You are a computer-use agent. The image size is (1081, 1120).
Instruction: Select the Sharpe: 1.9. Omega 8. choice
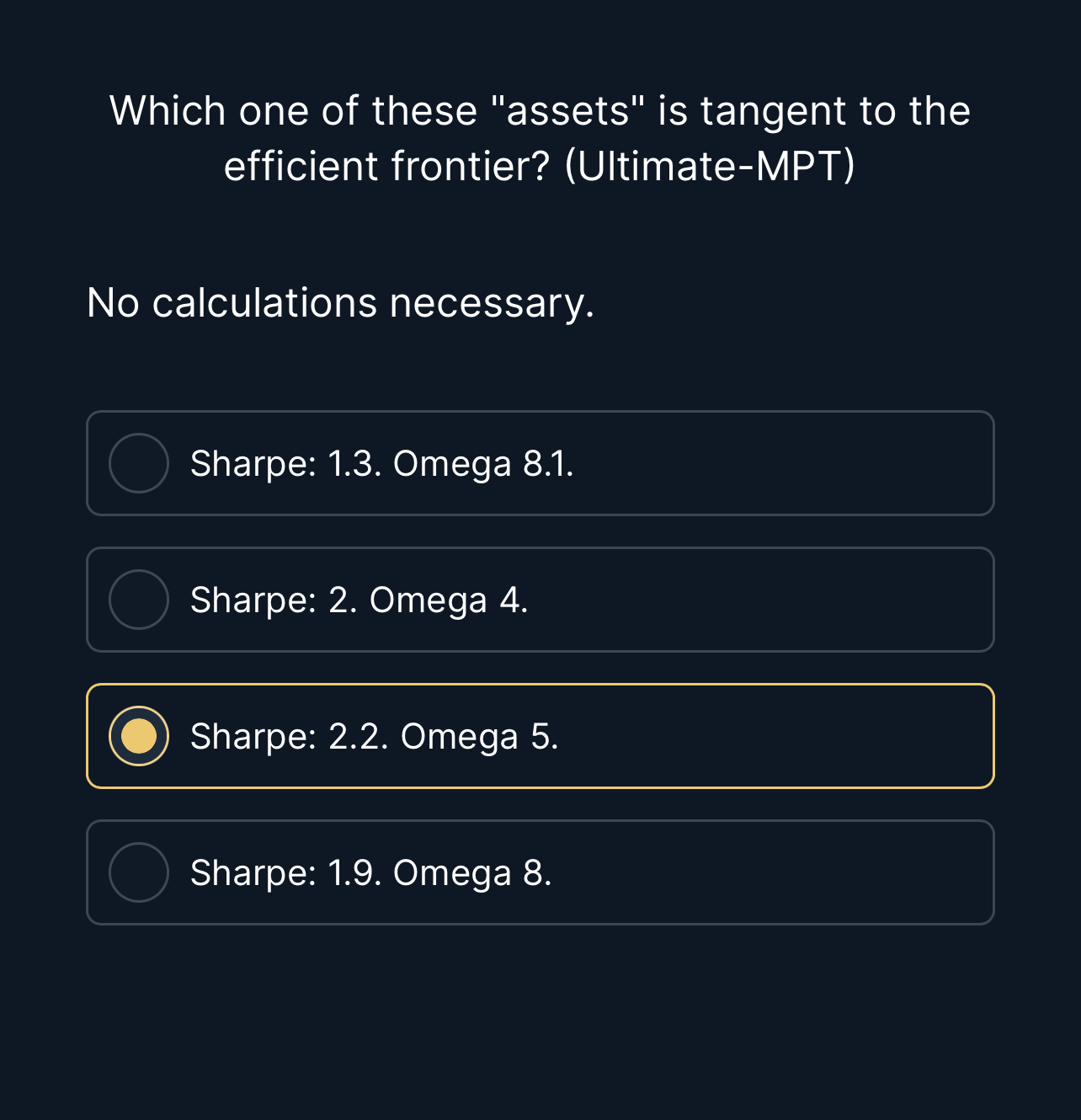539,872
